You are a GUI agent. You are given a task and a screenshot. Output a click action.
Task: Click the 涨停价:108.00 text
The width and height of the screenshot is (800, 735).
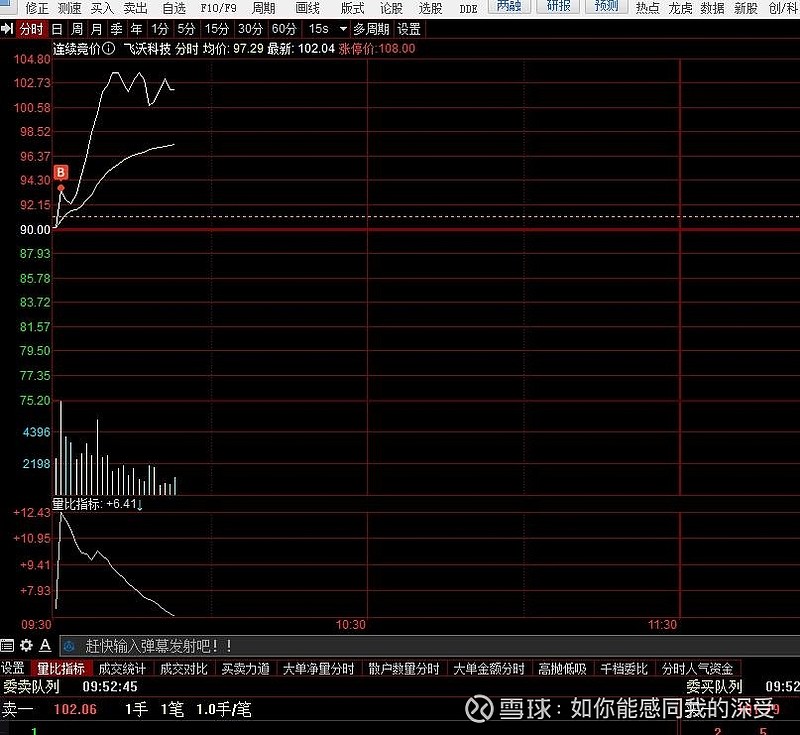[377, 48]
